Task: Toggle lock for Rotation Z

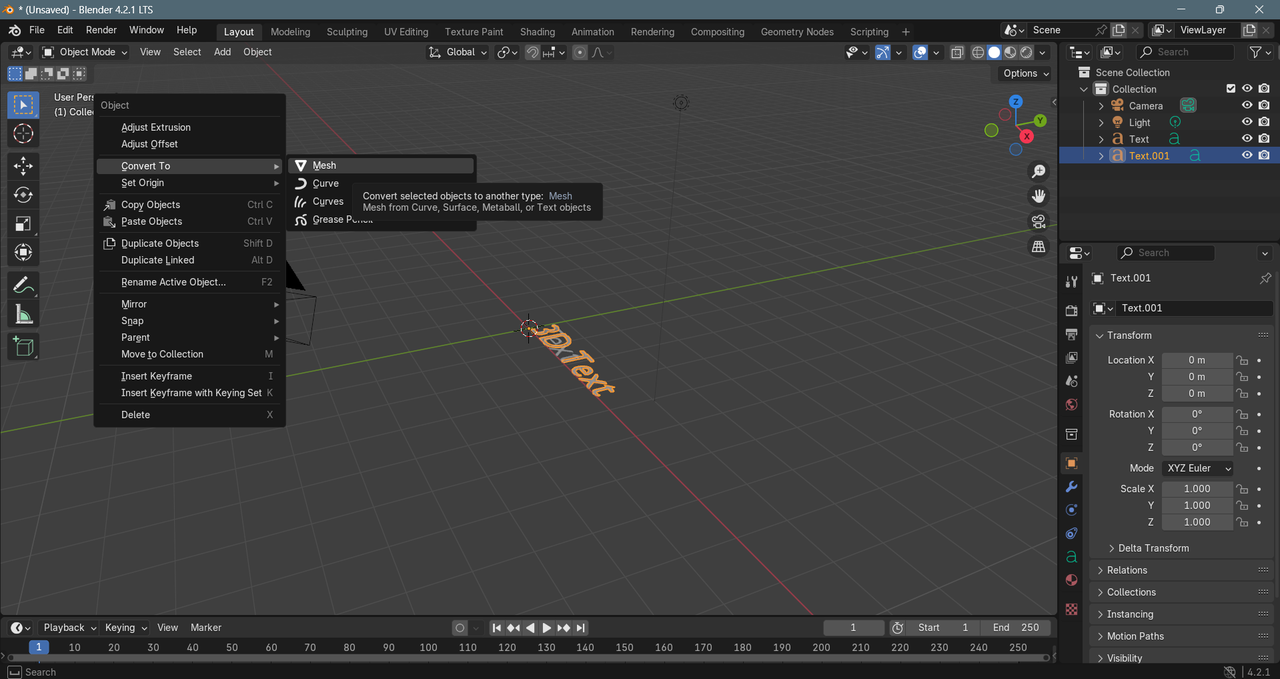Action: pos(1241,447)
